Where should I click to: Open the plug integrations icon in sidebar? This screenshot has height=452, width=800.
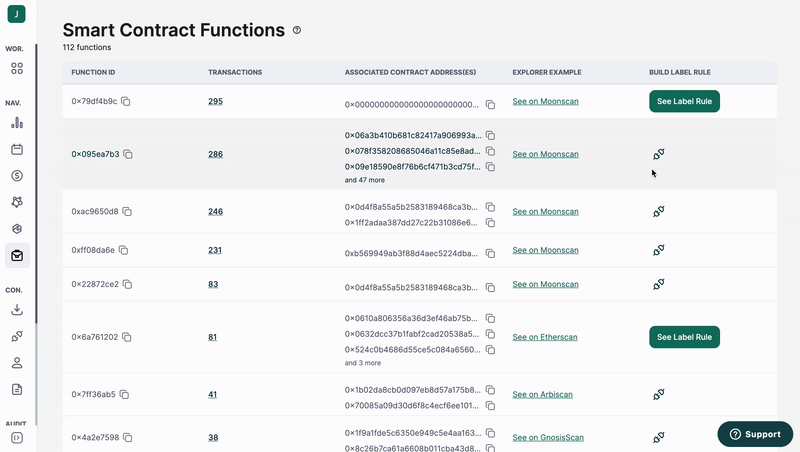pos(17,336)
